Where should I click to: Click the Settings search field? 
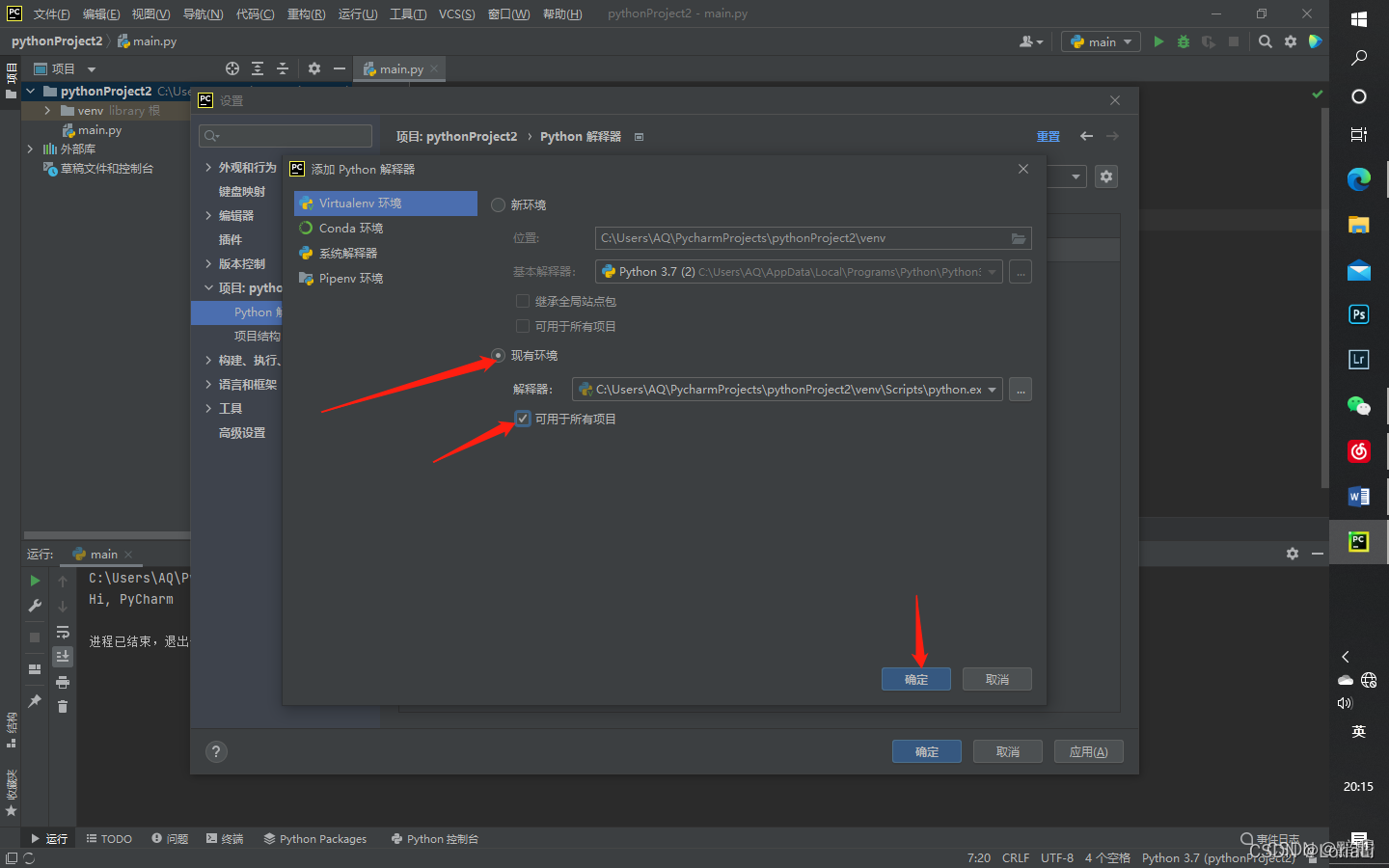286,136
